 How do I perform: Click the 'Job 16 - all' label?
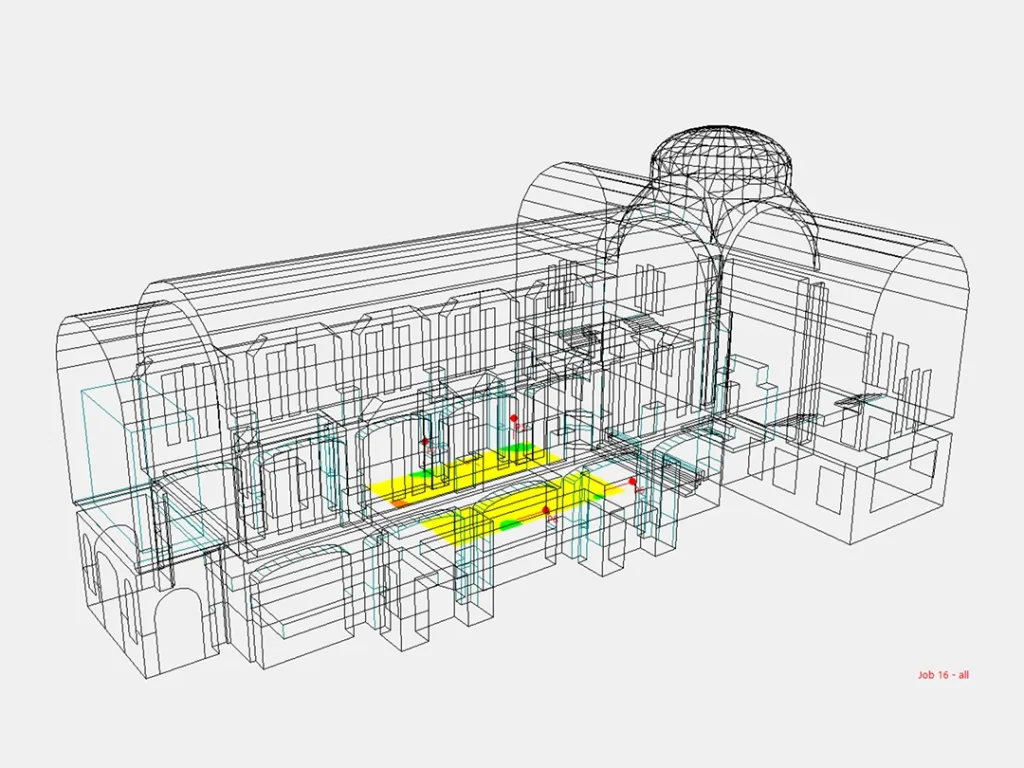click(x=943, y=675)
